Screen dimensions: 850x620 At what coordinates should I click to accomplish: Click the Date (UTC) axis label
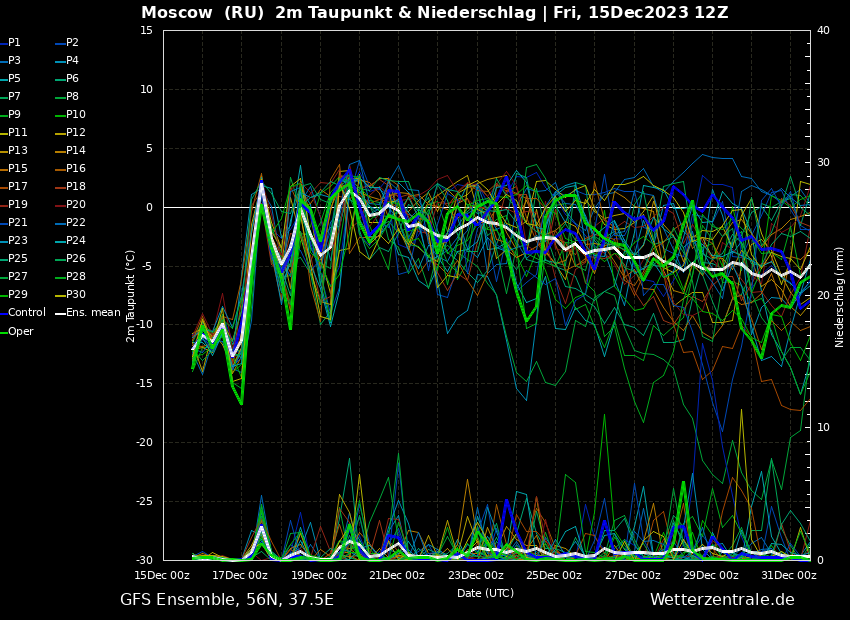click(485, 593)
